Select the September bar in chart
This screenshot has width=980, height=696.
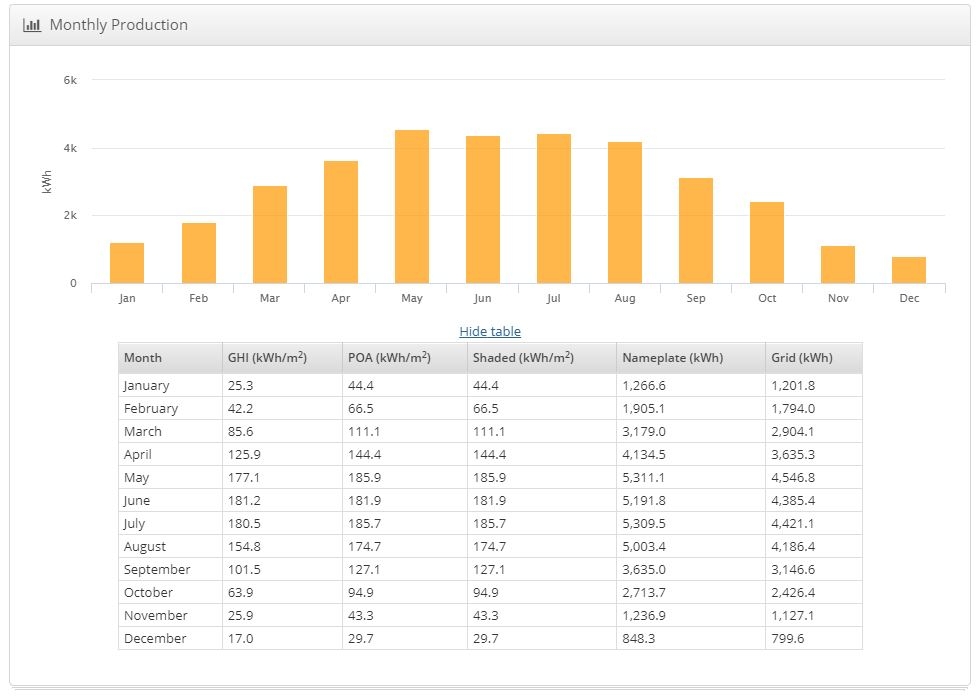(696, 231)
